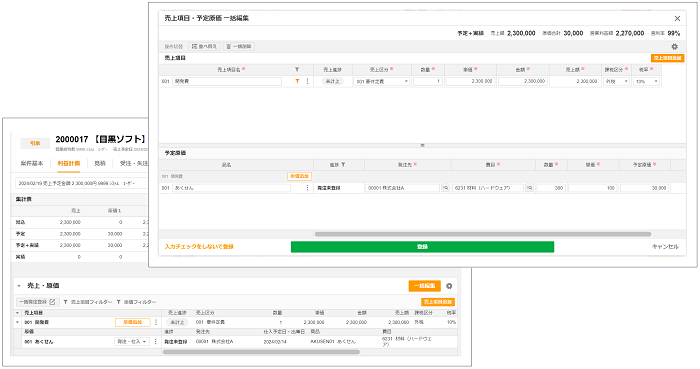Click 入力チェックをしないで登録 link
Image resolution: width=700 pixels, height=369 pixels.
[199, 247]
